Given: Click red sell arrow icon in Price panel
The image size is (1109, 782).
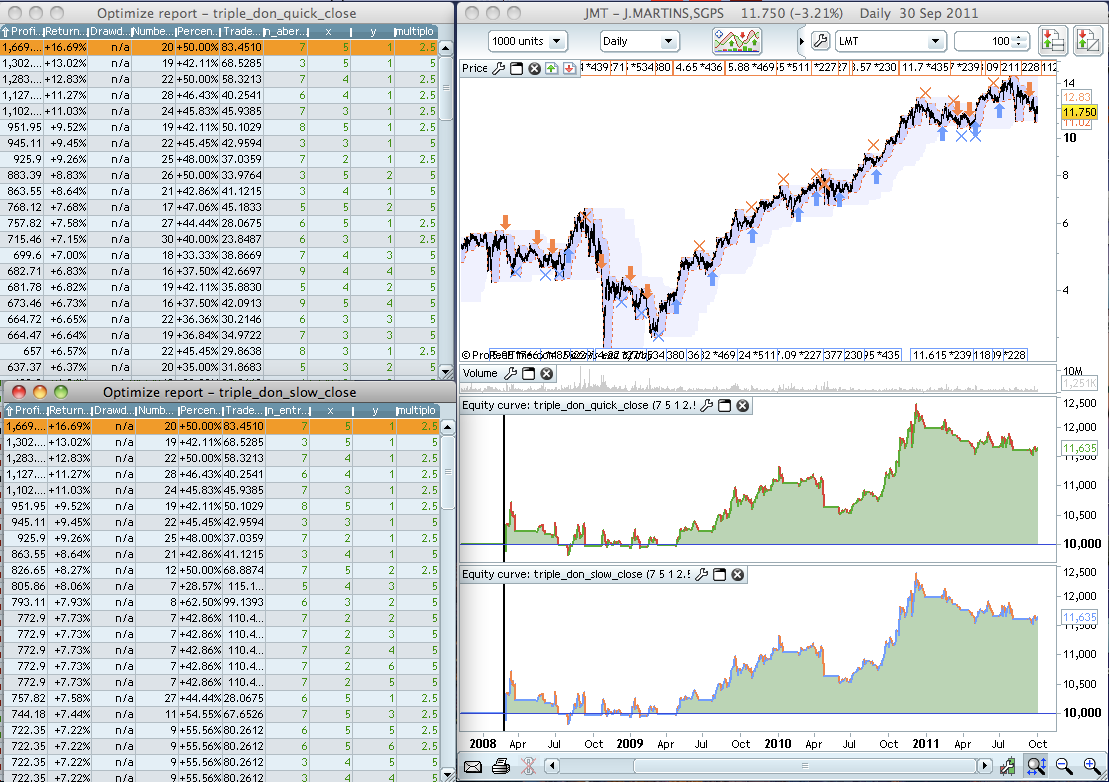Looking at the screenshot, I should (x=569, y=68).
